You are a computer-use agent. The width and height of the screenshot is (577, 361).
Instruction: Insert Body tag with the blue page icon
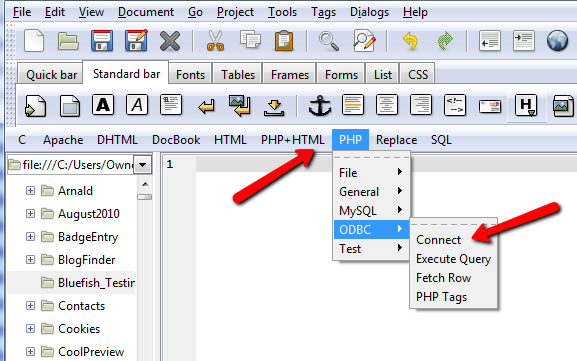tap(70, 106)
